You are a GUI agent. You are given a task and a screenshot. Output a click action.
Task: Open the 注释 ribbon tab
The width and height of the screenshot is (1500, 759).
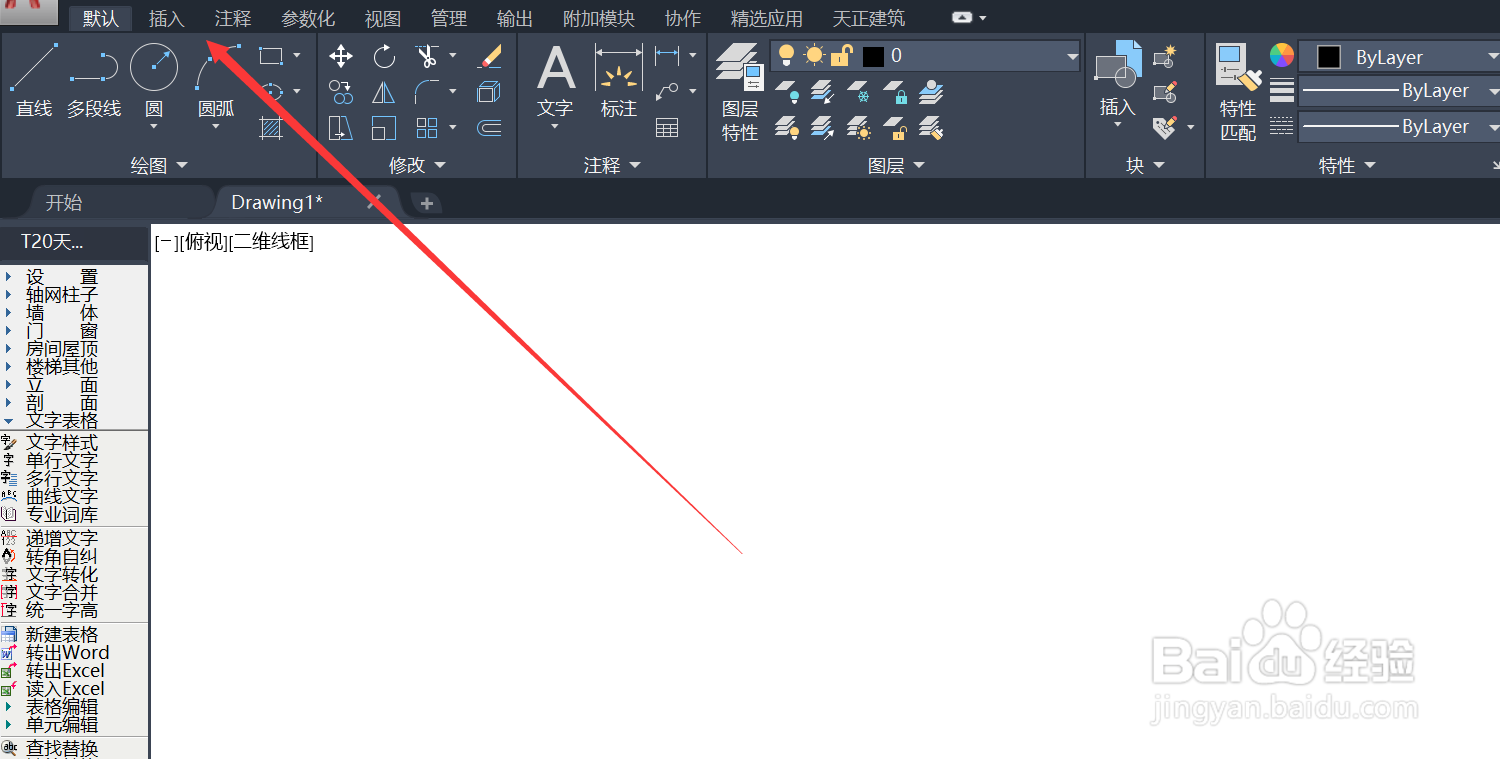tap(233, 18)
